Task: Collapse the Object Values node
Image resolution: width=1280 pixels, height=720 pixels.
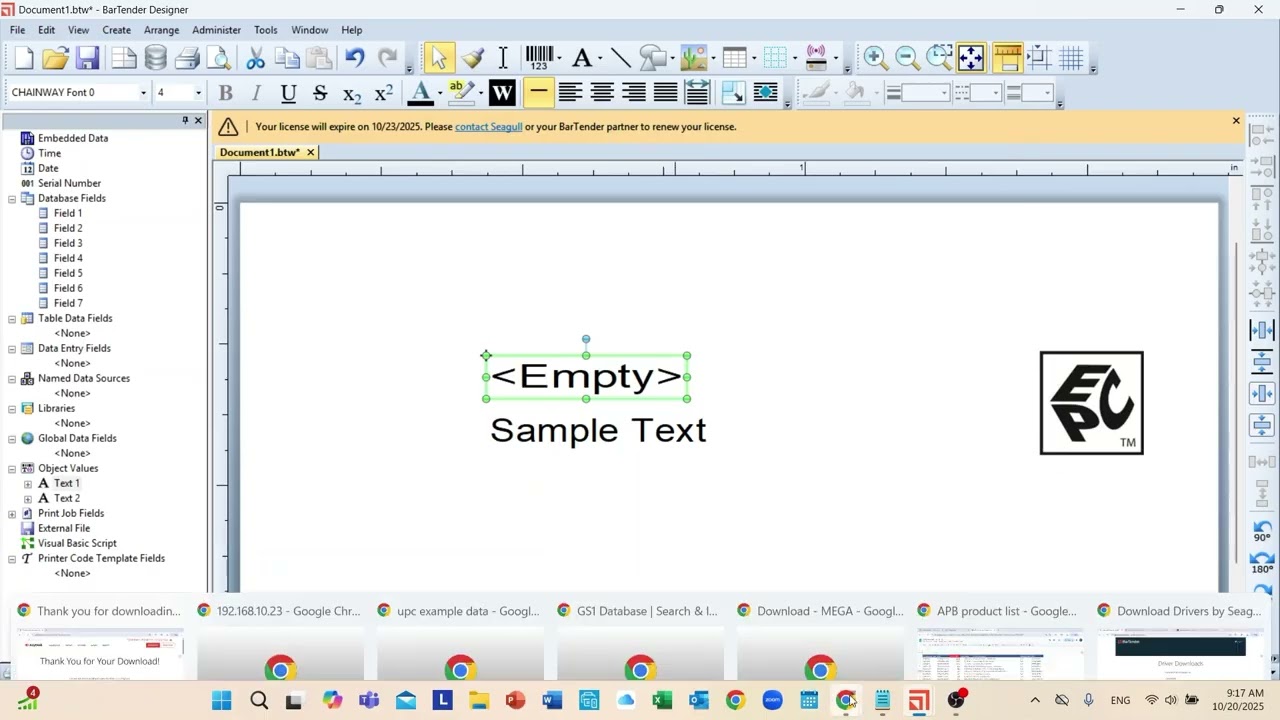Action: [12, 468]
